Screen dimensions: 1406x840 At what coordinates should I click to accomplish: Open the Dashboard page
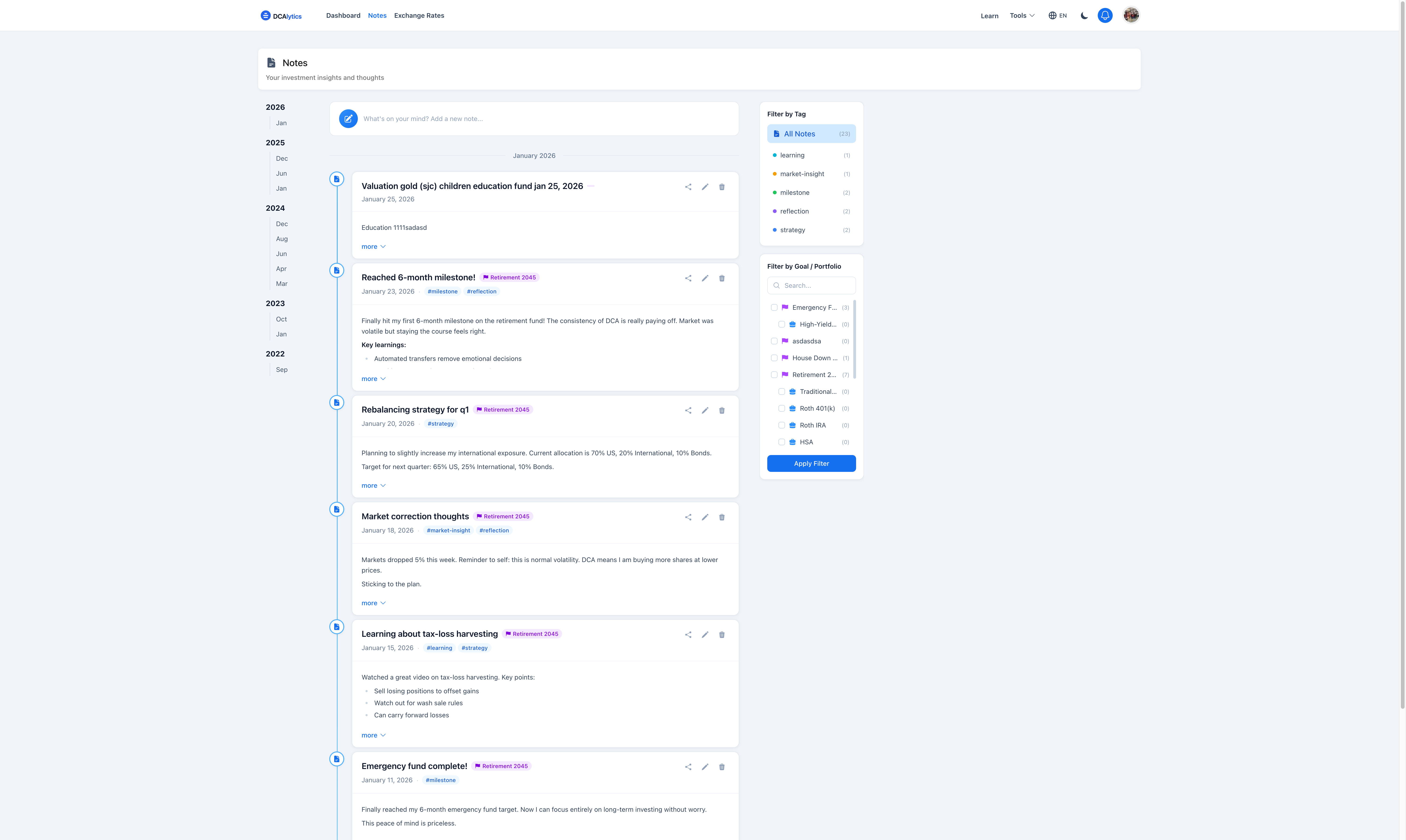coord(343,15)
